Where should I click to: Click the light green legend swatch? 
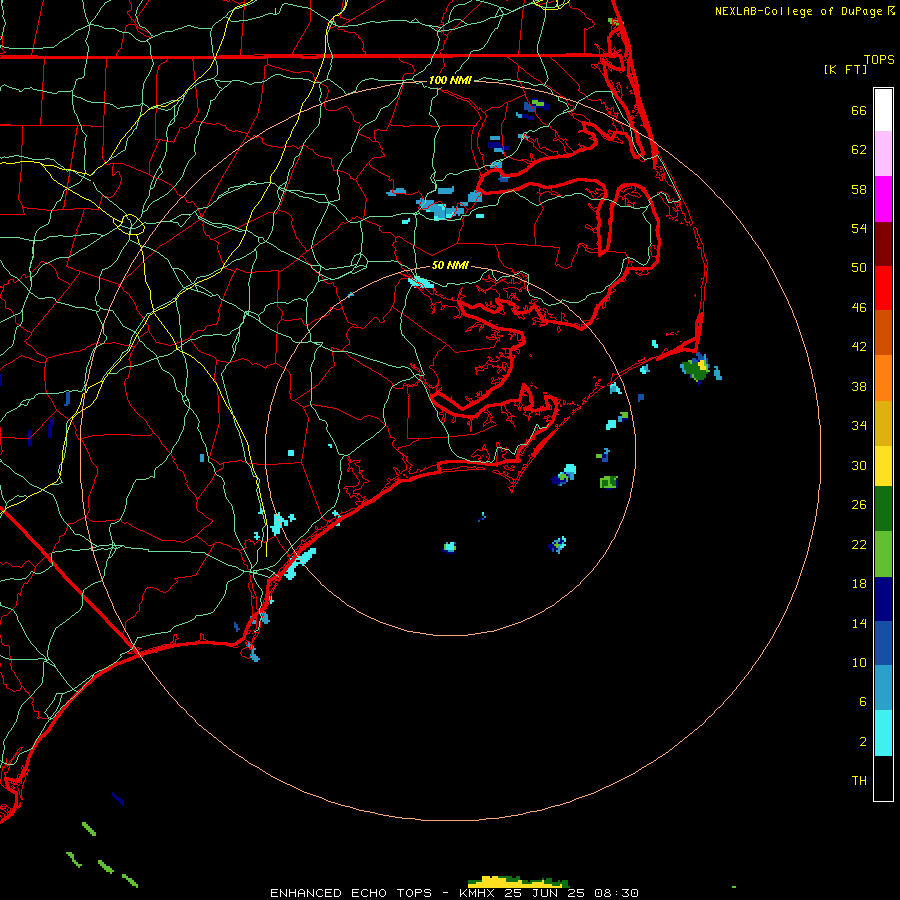pyautogui.click(x=883, y=554)
